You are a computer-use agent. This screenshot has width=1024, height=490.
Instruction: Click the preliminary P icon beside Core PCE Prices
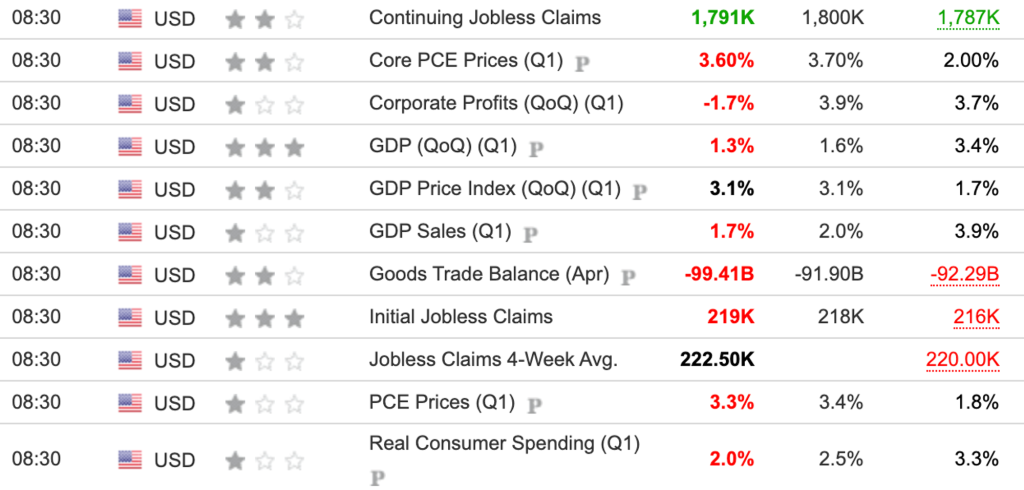(x=583, y=62)
